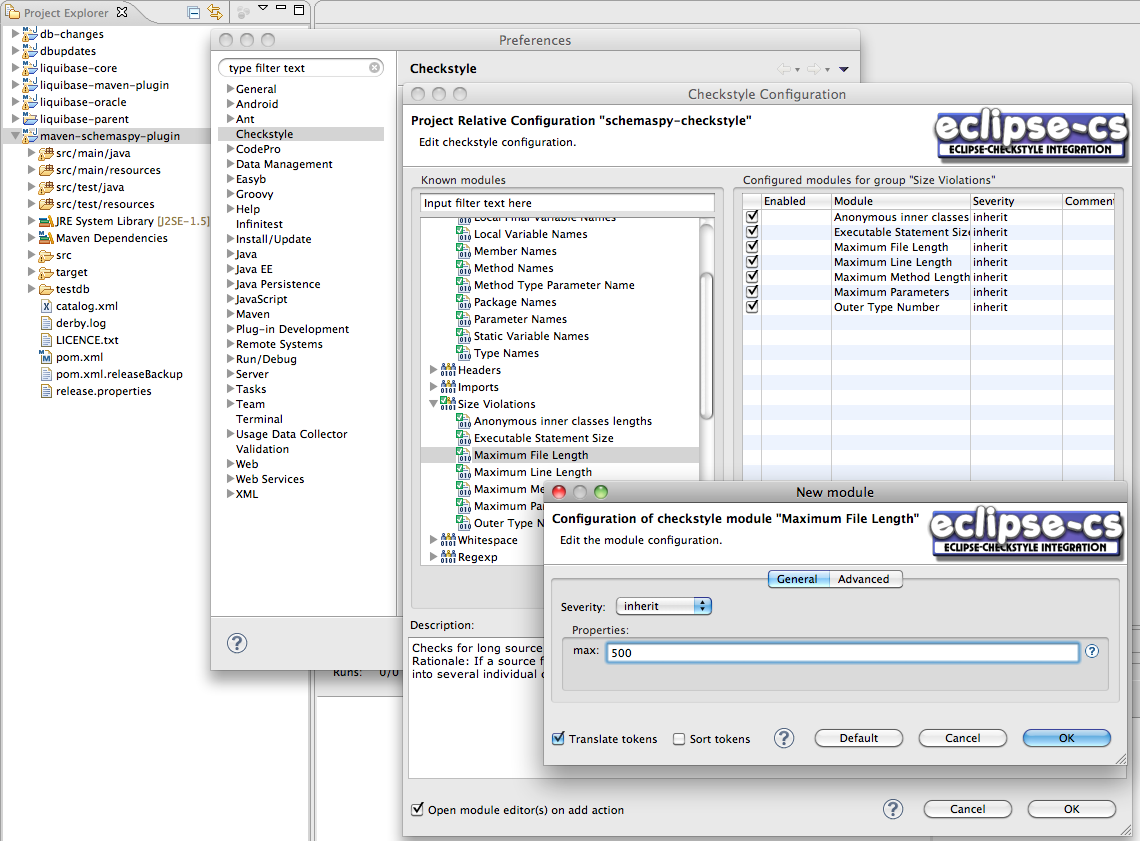Select the Module column header

[901, 201]
